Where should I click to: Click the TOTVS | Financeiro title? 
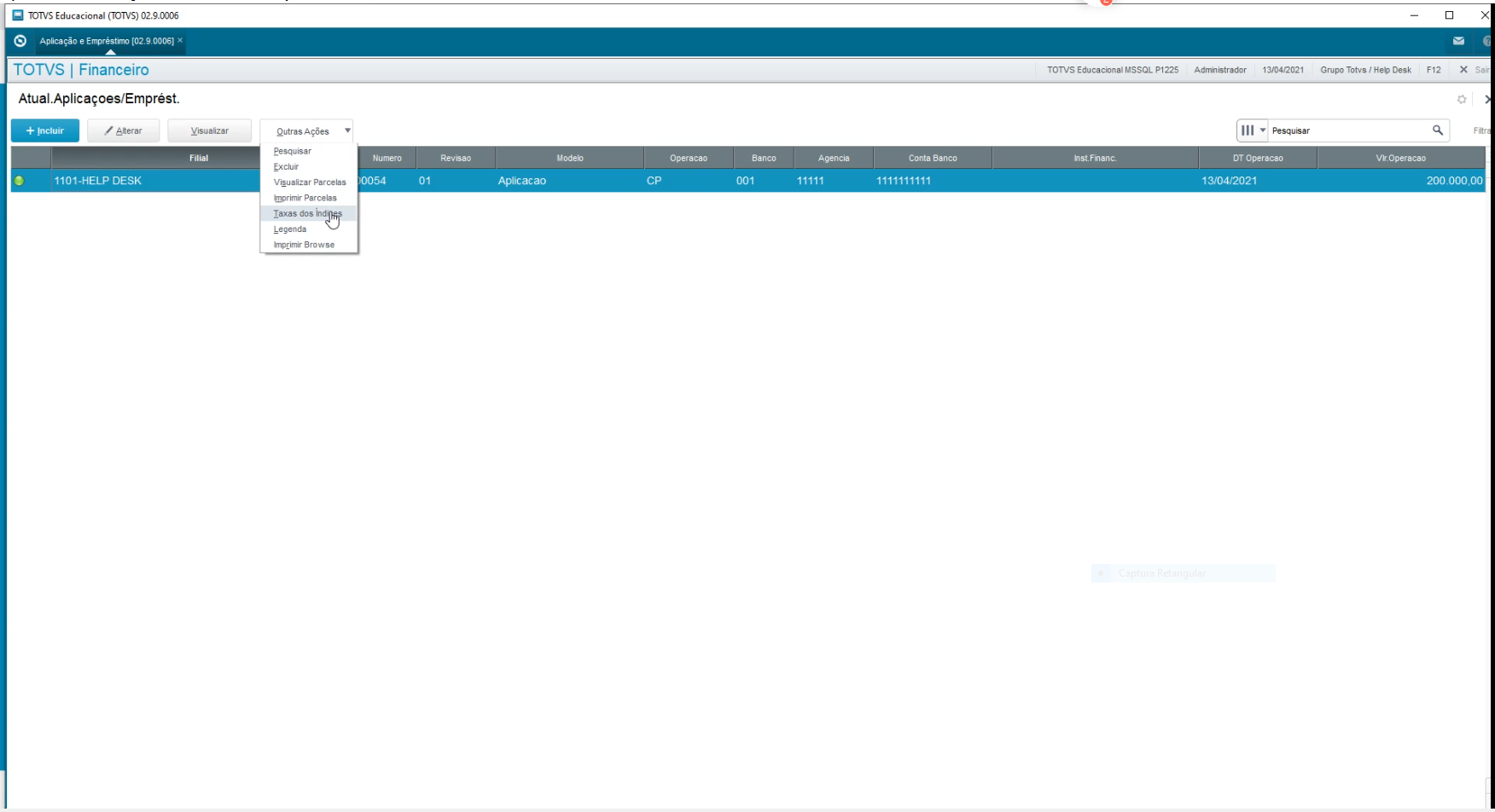81,70
